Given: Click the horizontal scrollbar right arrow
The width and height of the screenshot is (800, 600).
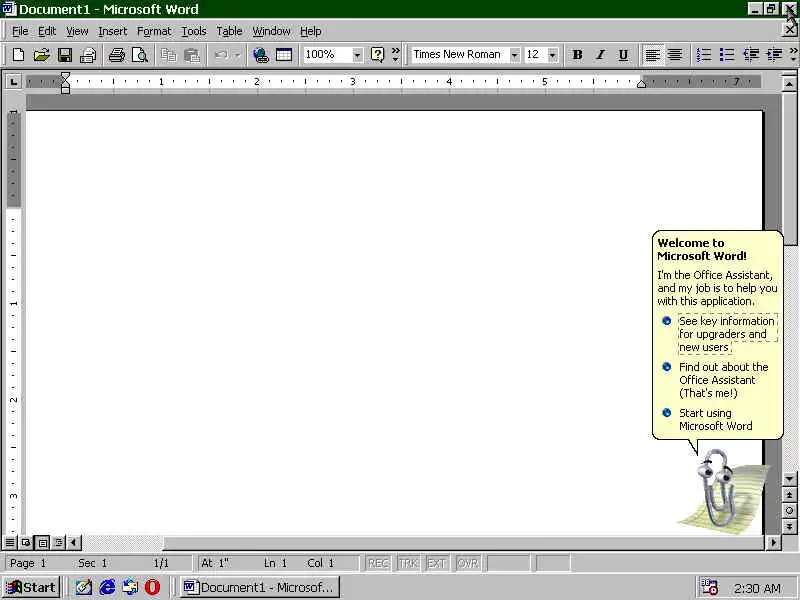Looking at the screenshot, I should coord(773,542).
